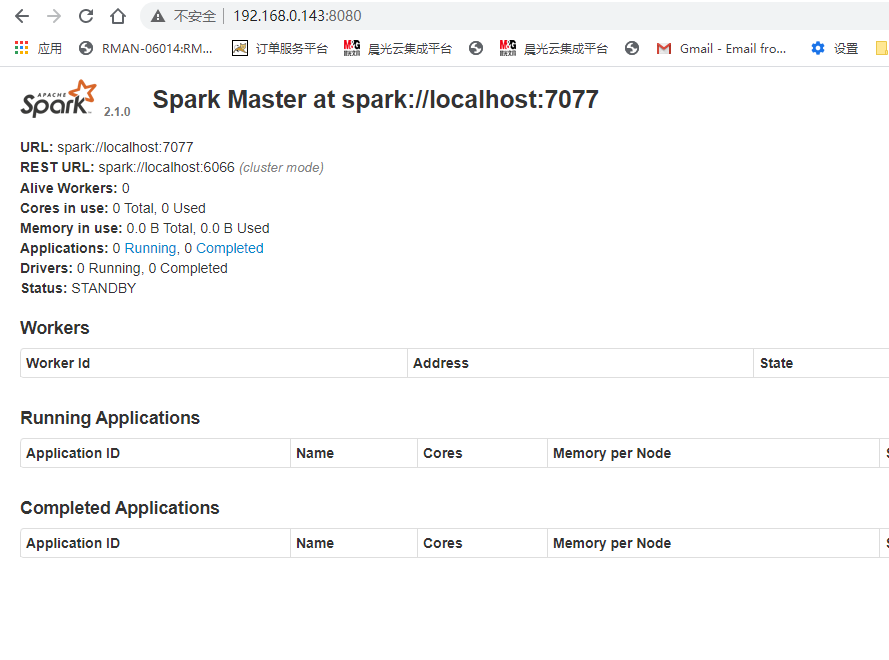Click the Apache Spark logo
This screenshot has width=889, height=660.
[x=59, y=99]
